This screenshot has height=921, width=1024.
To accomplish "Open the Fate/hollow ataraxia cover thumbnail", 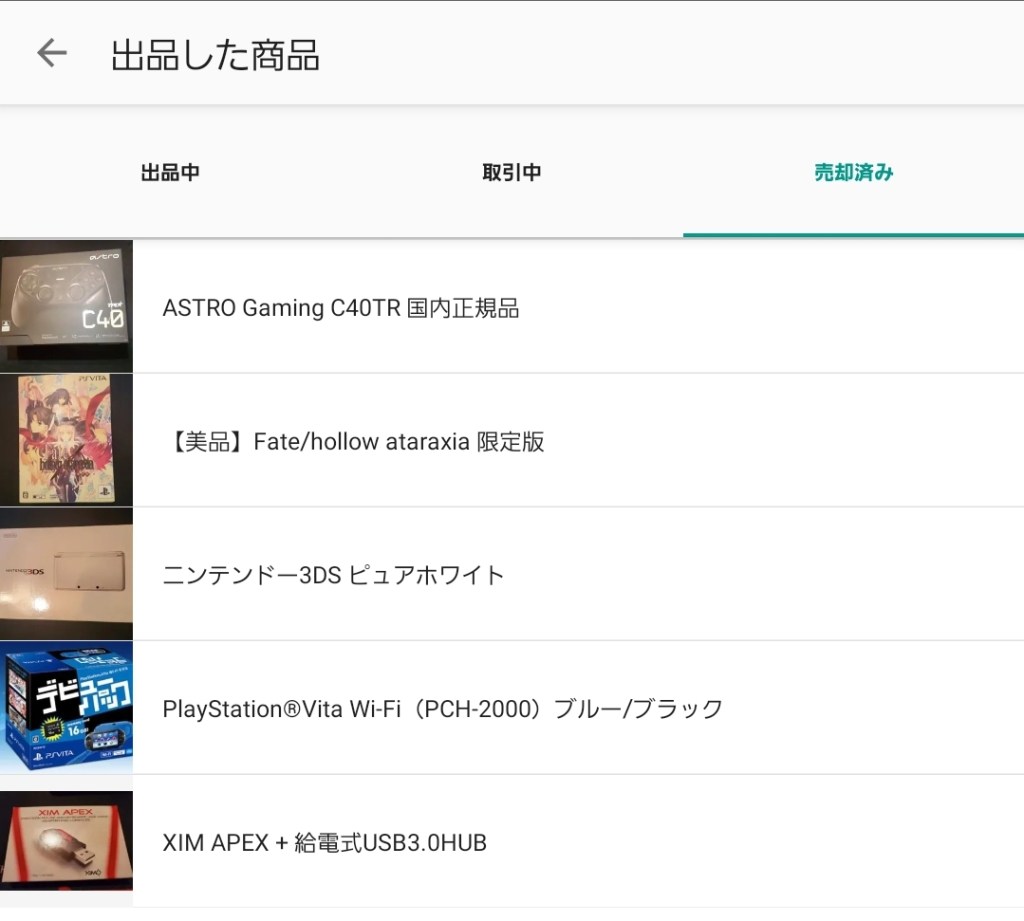I will 66,440.
